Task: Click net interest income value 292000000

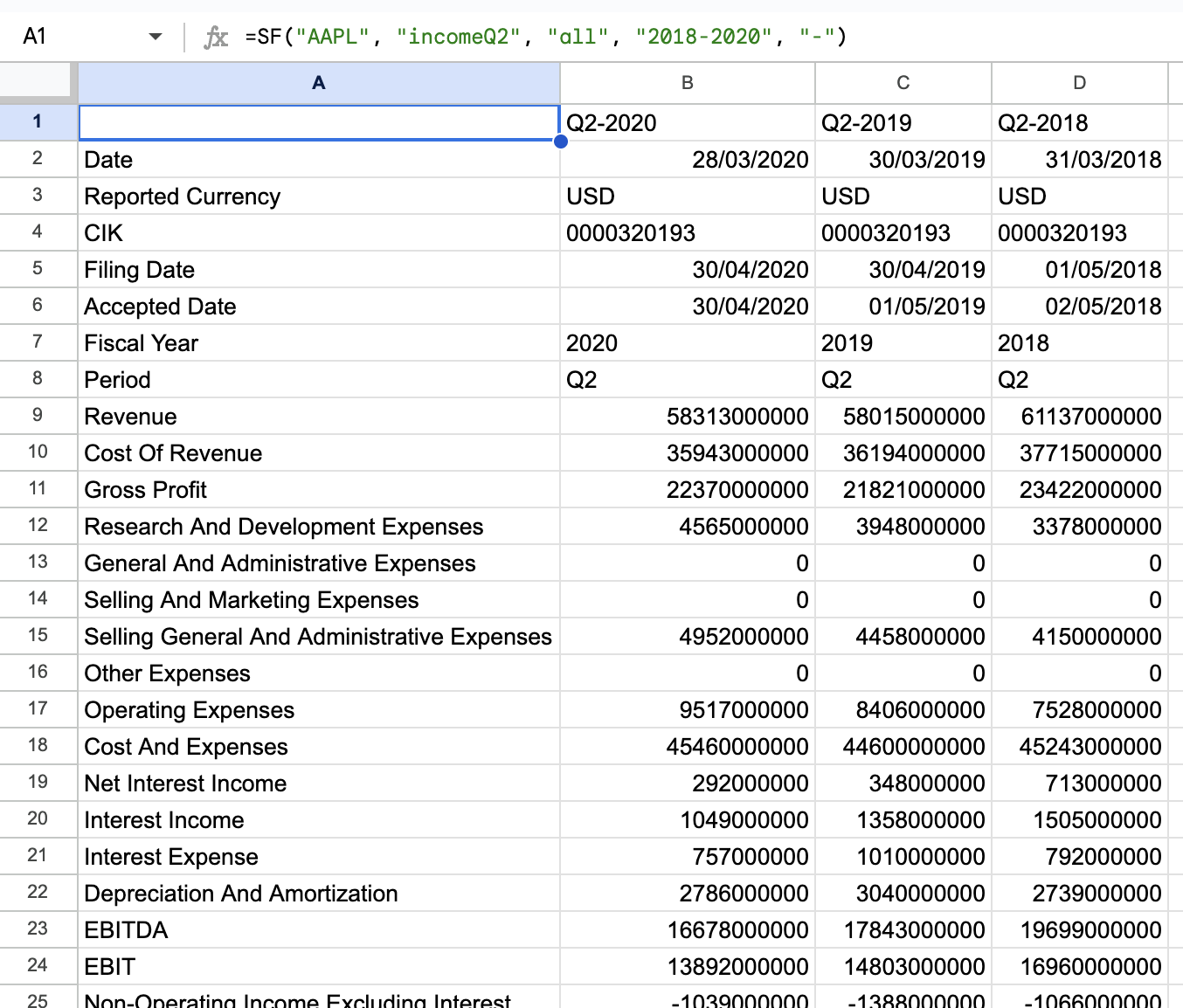Action: click(688, 783)
